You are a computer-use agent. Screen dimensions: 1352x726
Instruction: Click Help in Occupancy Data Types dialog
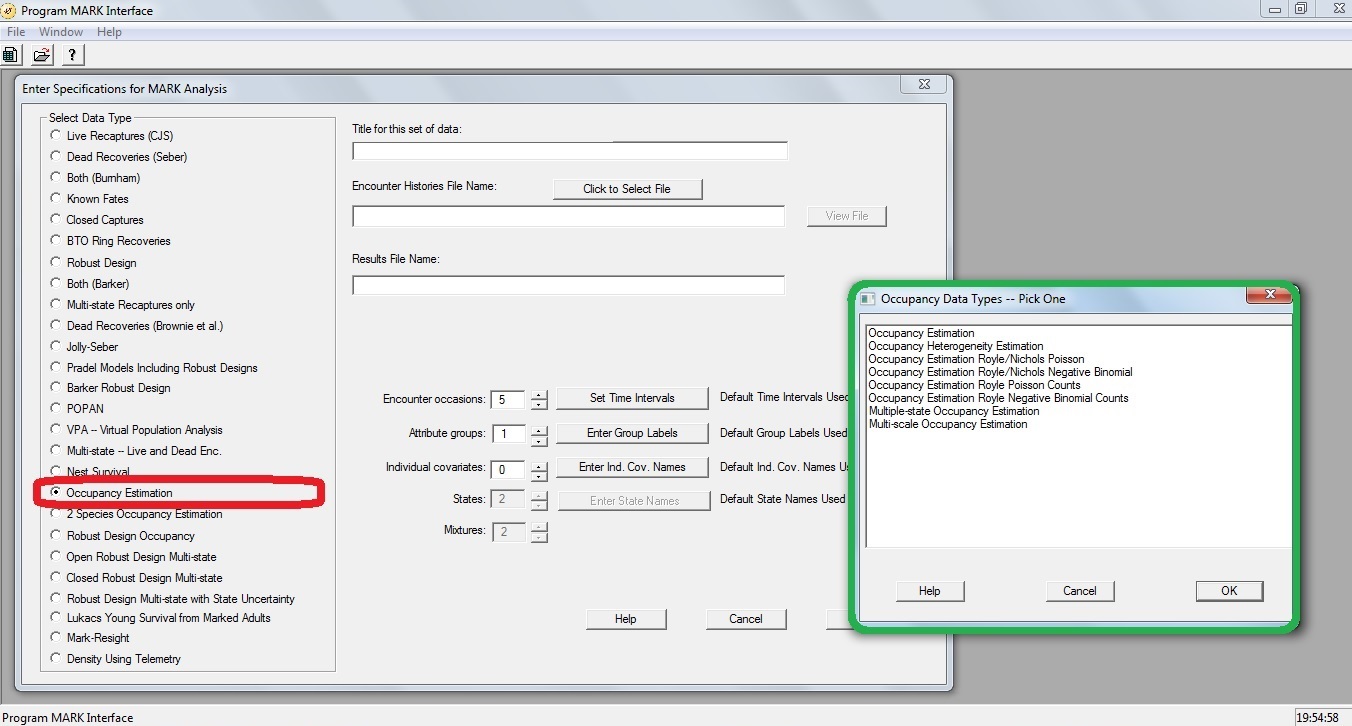[930, 591]
